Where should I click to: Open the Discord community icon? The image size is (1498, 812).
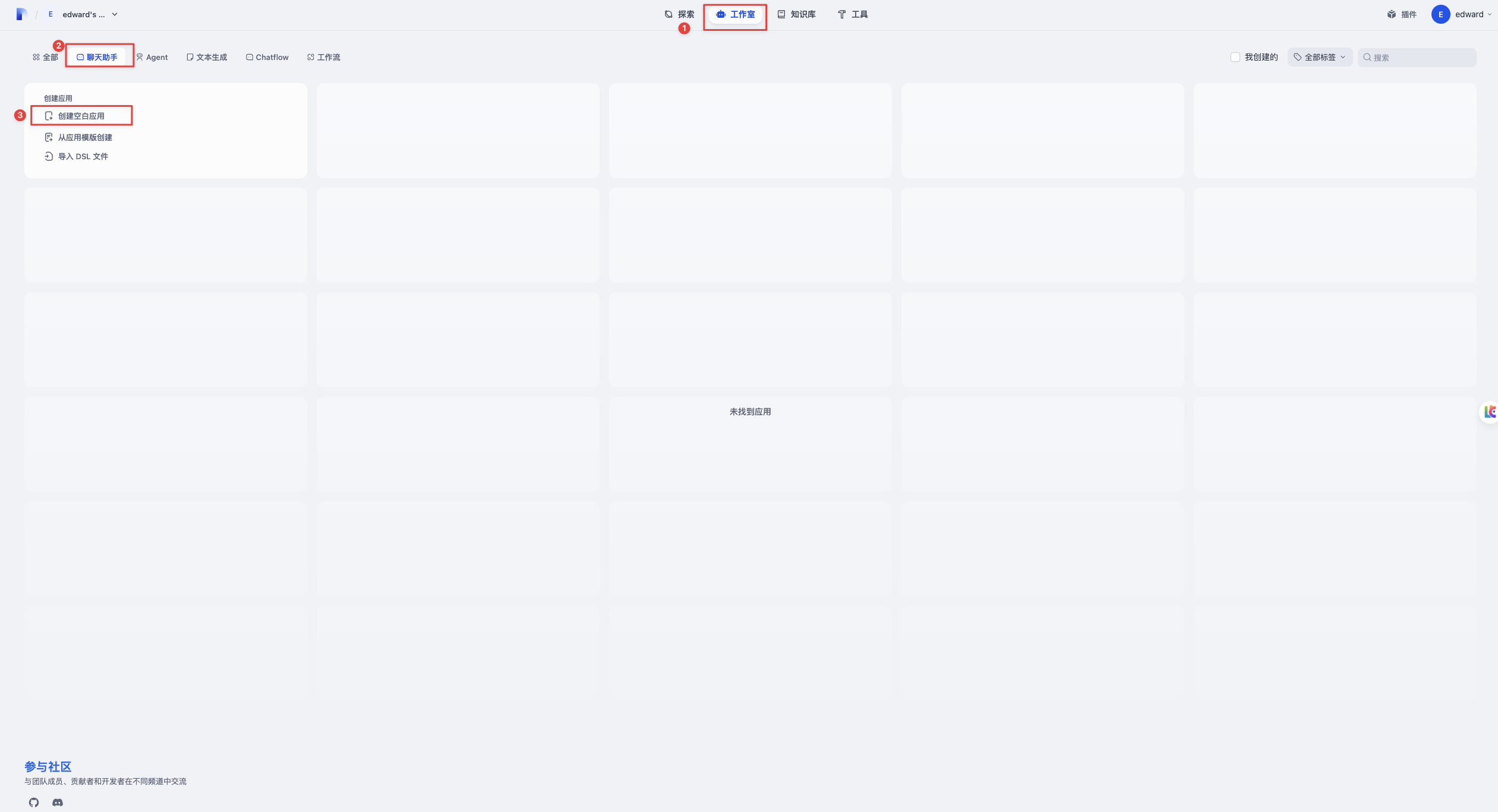58,802
